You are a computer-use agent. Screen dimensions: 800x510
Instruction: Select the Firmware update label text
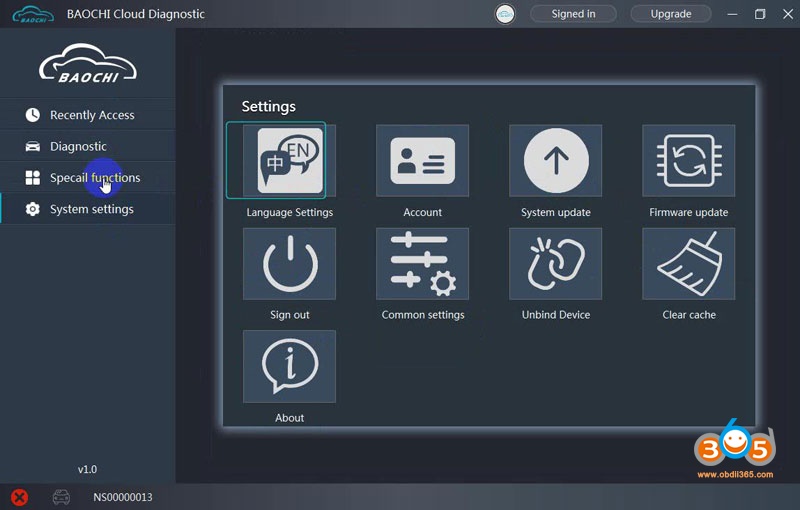click(x=689, y=212)
